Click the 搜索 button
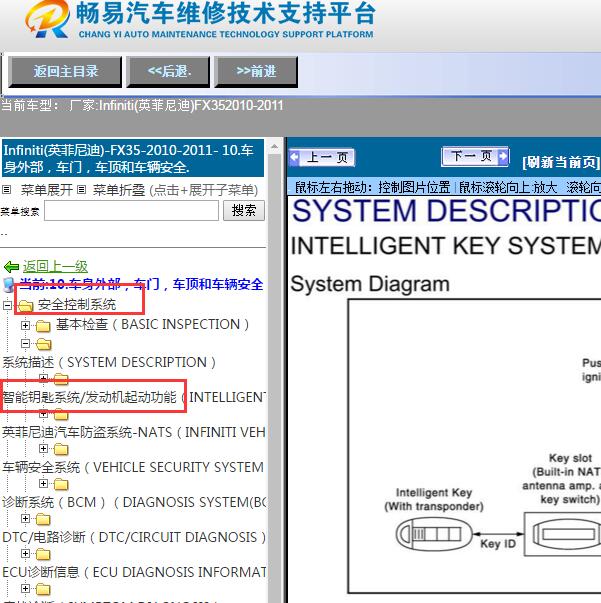The width and height of the screenshot is (601, 603). (x=244, y=210)
